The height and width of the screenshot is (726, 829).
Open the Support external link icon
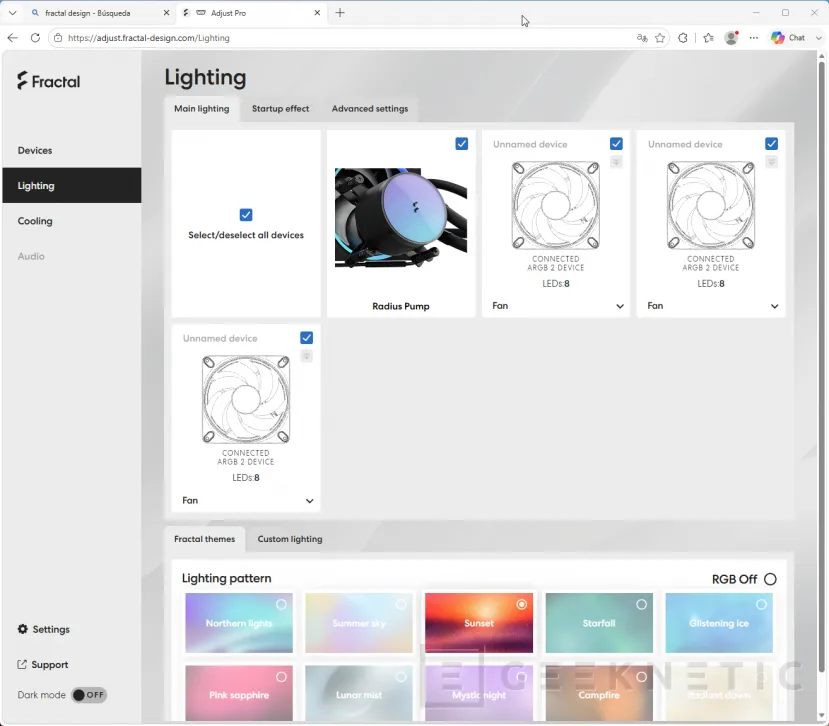(x=22, y=664)
